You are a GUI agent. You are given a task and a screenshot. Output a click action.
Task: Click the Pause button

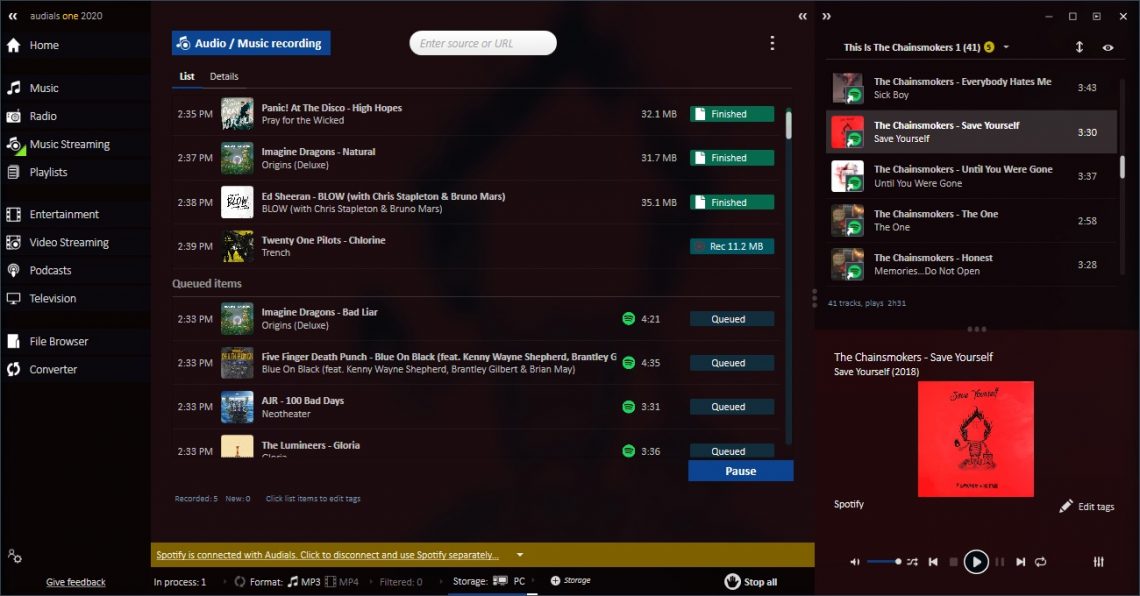(740, 470)
